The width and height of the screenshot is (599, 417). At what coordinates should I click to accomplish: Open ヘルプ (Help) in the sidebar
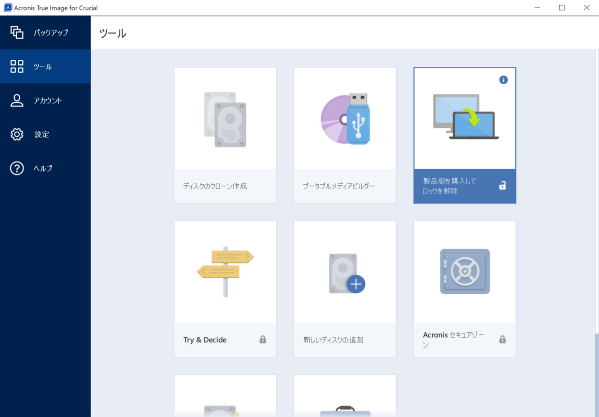click(45, 168)
